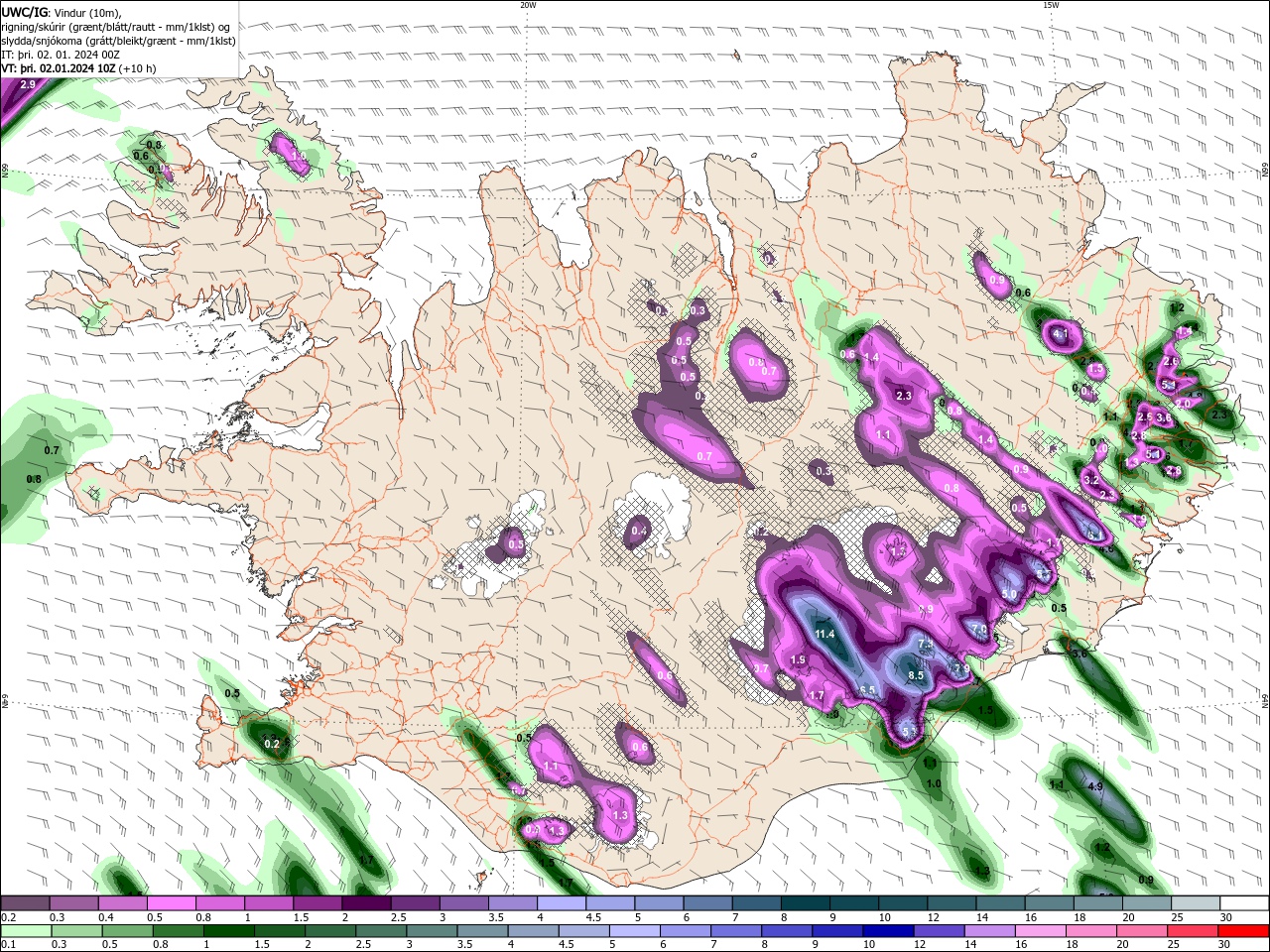This screenshot has width=1270, height=952.
Task: Select bottom legend light pink swatch labeled 16
Action: pos(1042,931)
